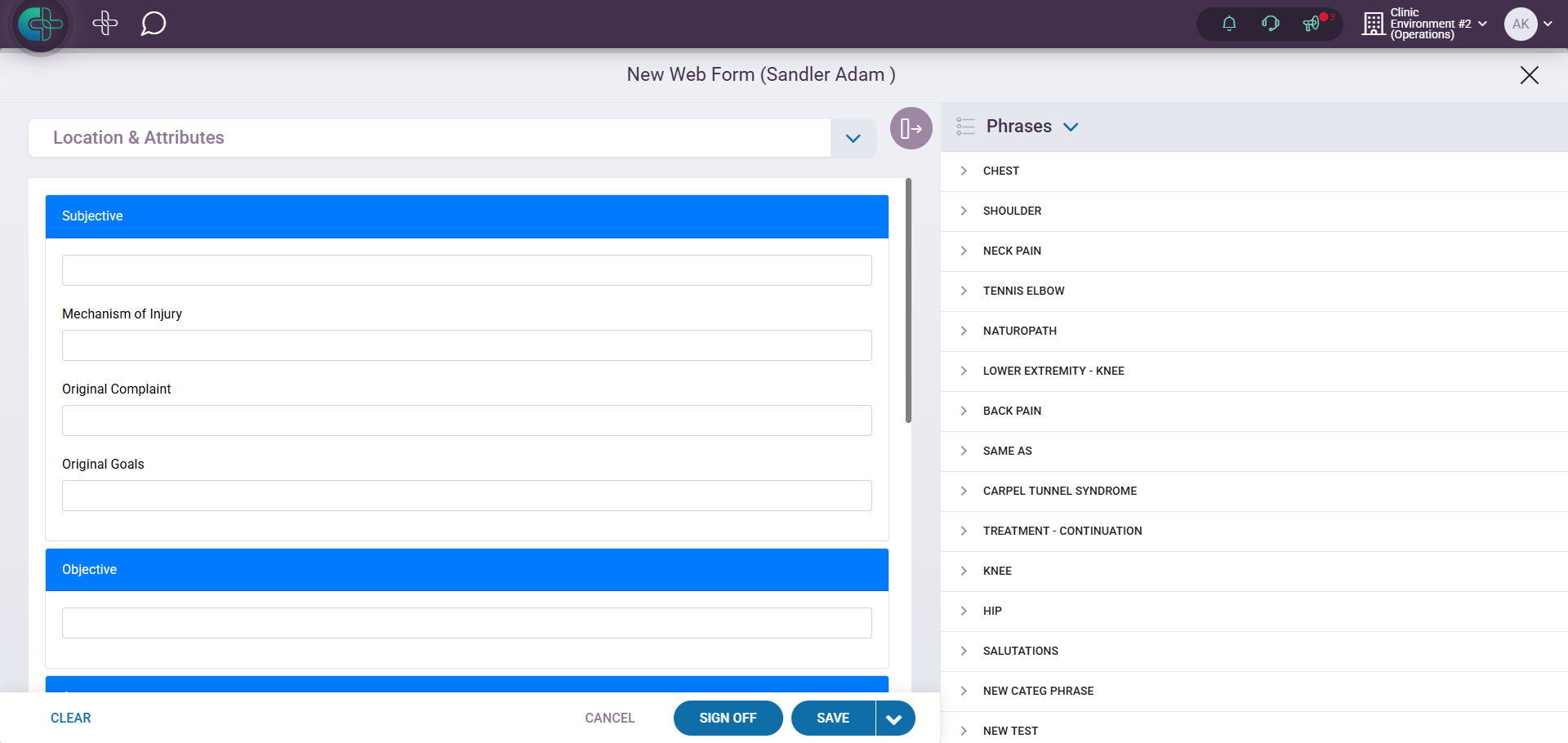Screen dimensions: 1568x743
Task: Expand the TENNIS ELBOW phrase category
Action: click(x=964, y=291)
